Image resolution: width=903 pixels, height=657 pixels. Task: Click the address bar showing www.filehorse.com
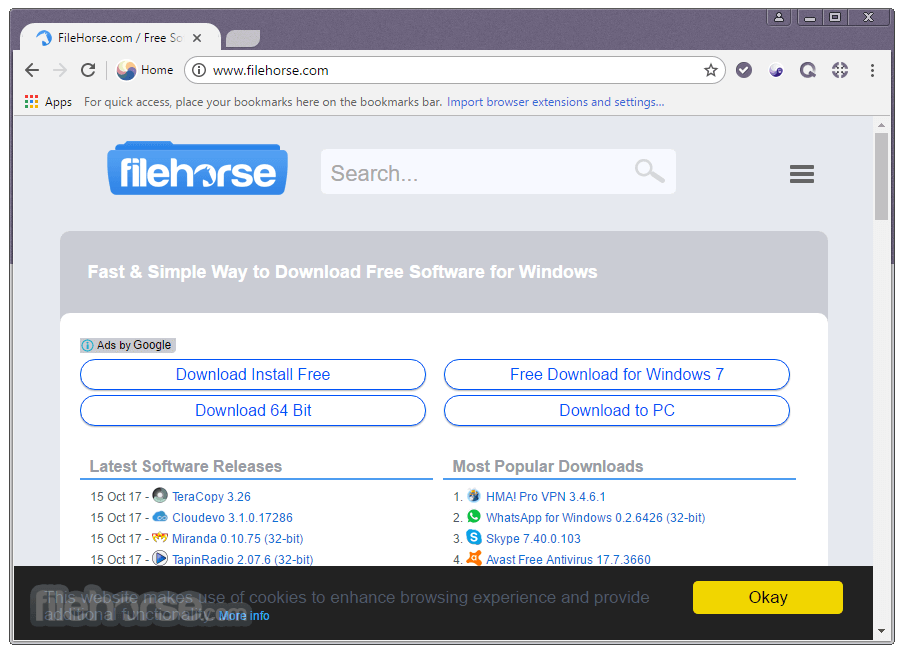(455, 70)
